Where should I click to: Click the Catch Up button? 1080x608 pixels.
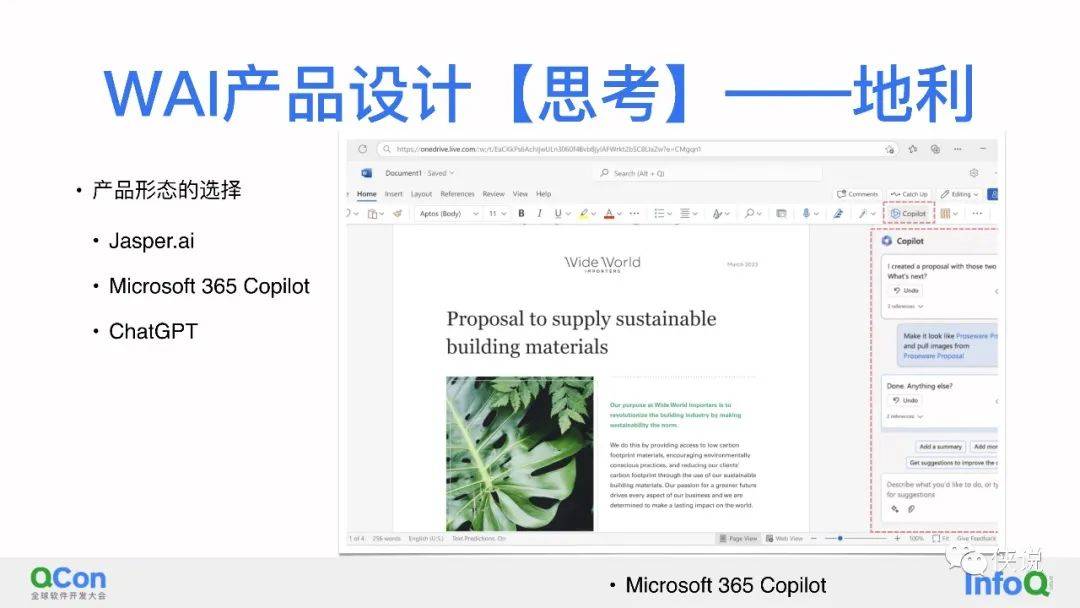(909, 194)
